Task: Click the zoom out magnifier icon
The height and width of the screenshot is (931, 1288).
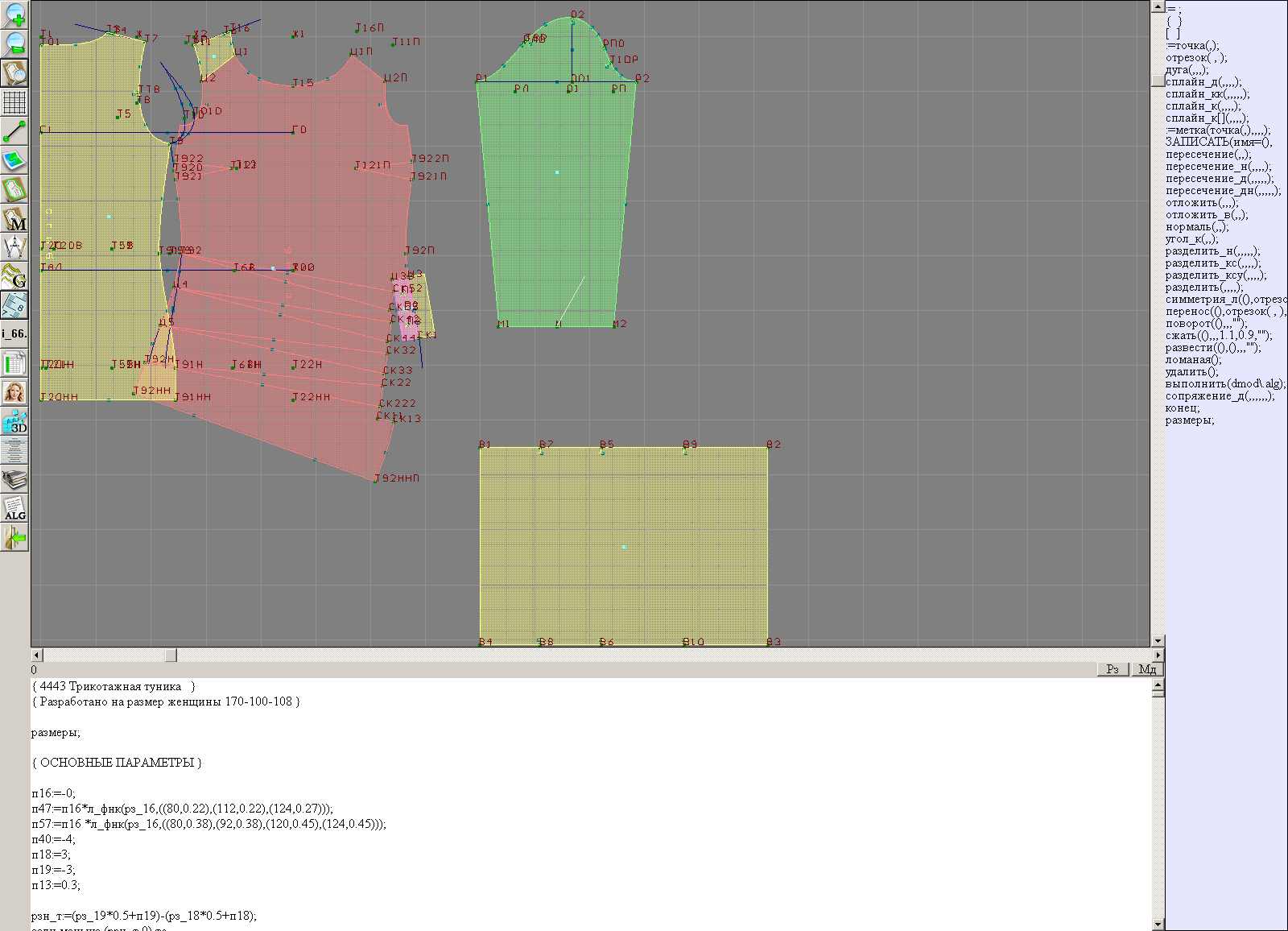Action: (x=14, y=43)
